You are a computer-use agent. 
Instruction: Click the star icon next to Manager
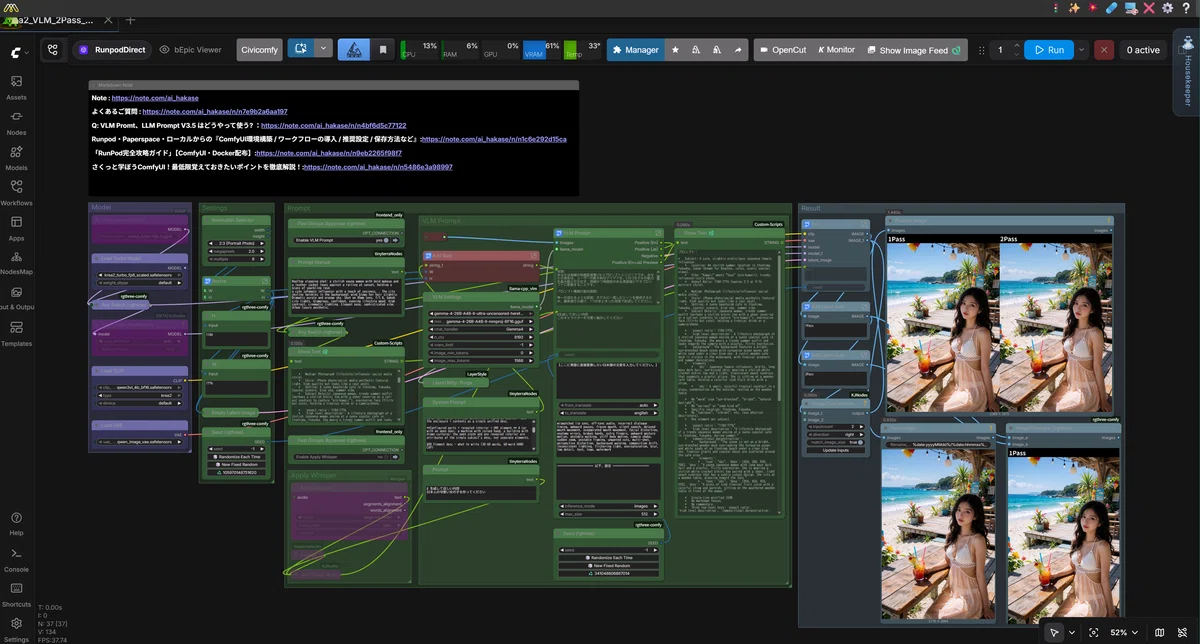[x=675, y=49]
